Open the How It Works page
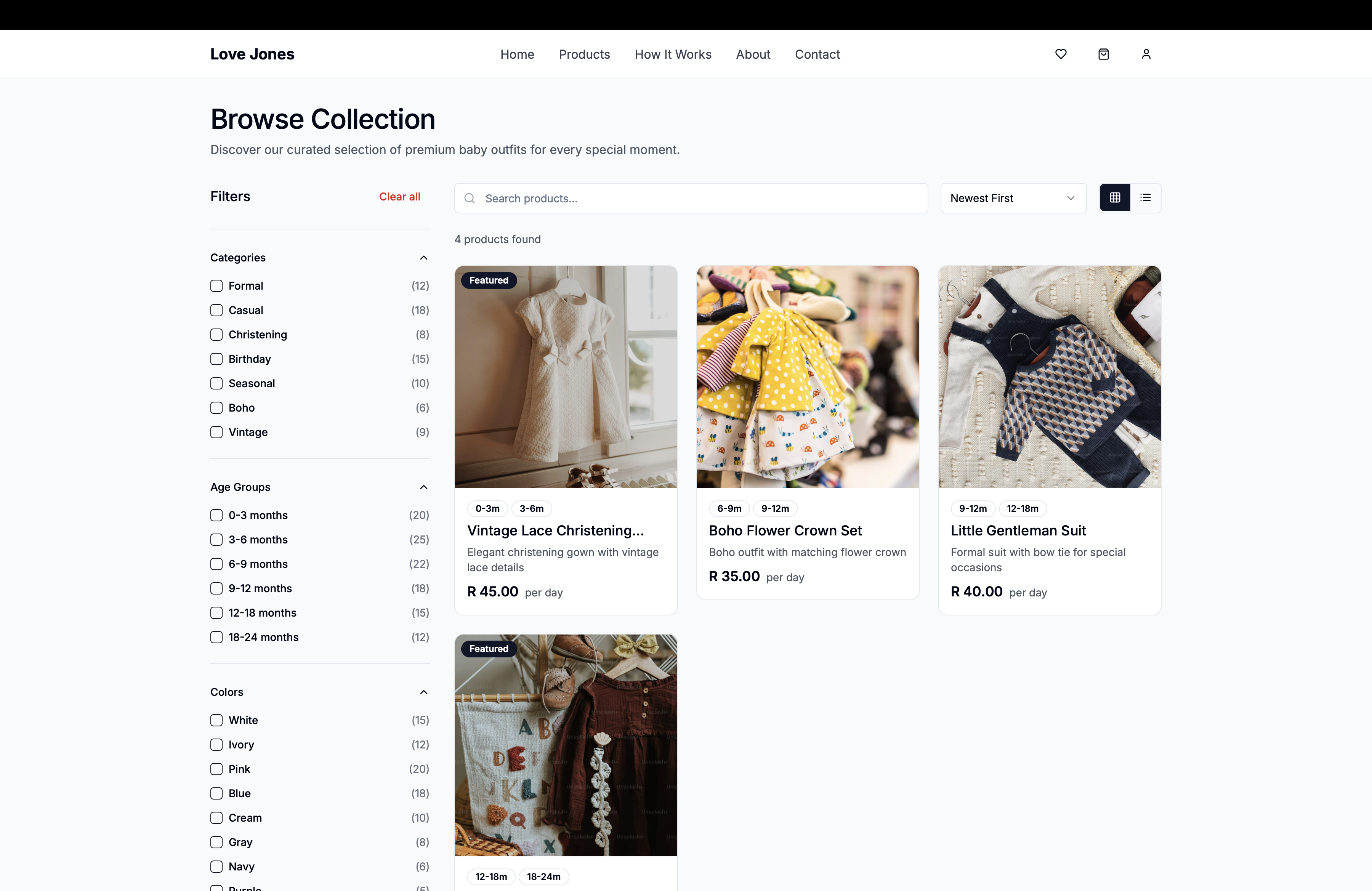1372x891 pixels. [x=673, y=54]
